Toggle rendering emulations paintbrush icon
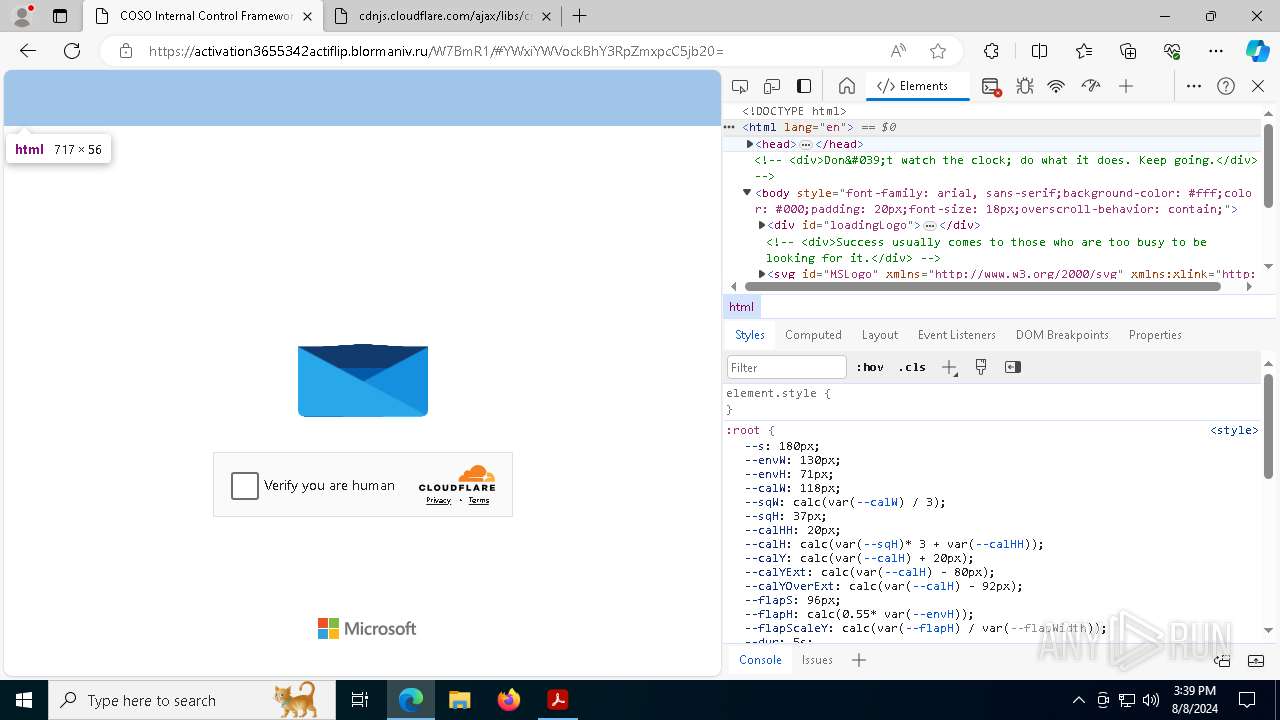This screenshot has height=720, width=1280. click(x=981, y=367)
